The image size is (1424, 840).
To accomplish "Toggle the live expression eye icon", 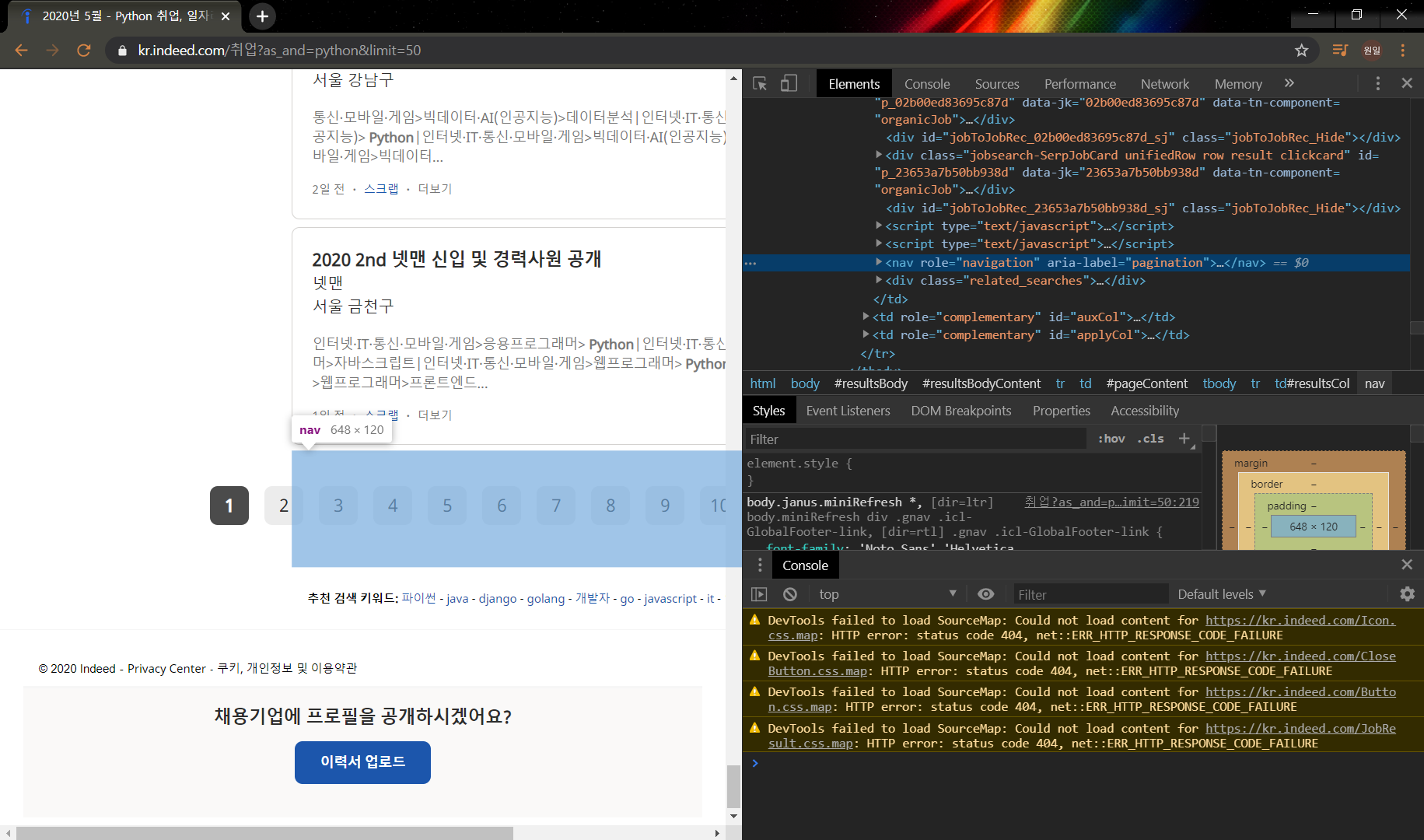I will coord(985,594).
